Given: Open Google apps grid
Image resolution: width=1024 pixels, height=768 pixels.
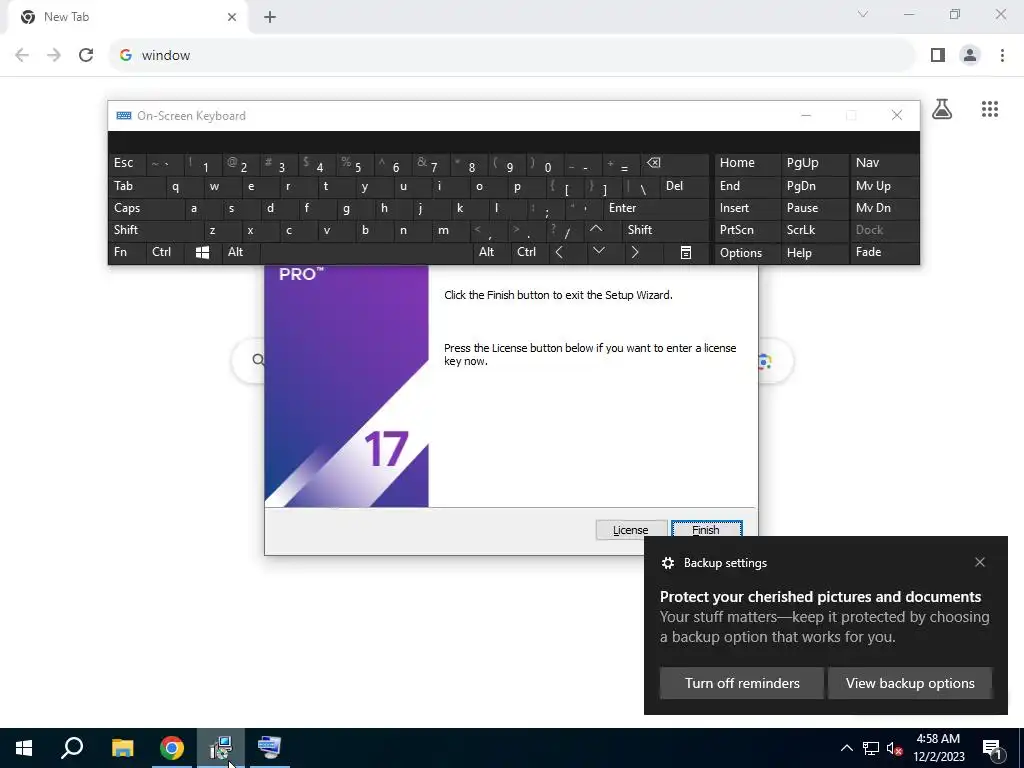Looking at the screenshot, I should pos(990,109).
